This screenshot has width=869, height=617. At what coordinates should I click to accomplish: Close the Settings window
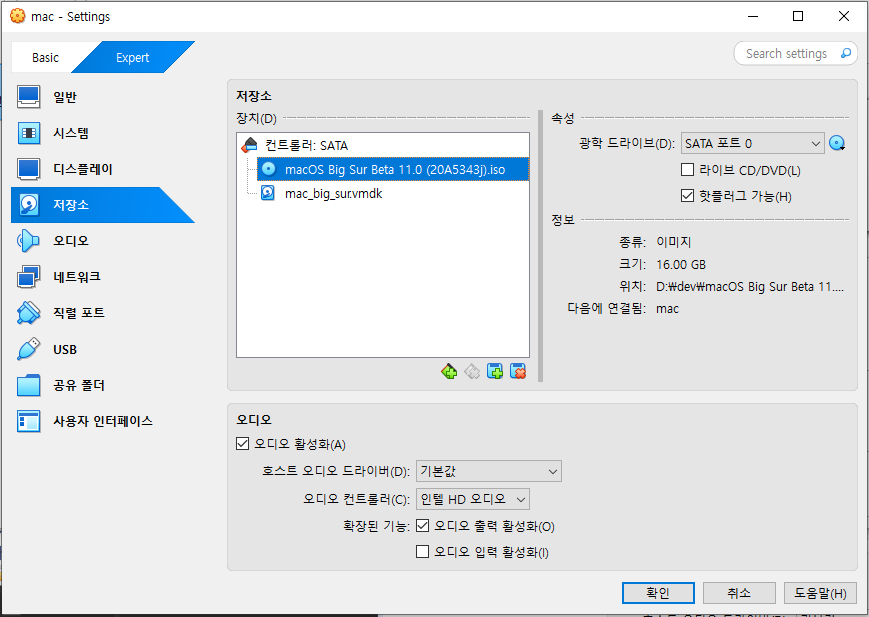(844, 16)
